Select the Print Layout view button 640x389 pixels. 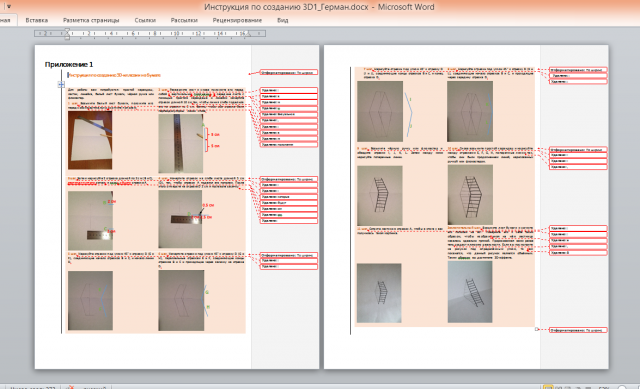548,387
